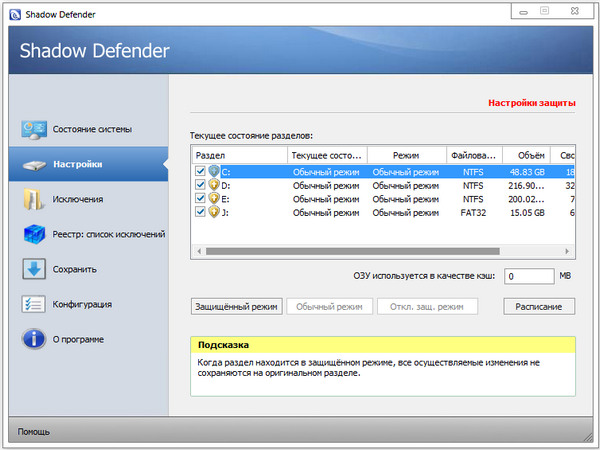Click the Состояние системы monitor icon

[33, 129]
